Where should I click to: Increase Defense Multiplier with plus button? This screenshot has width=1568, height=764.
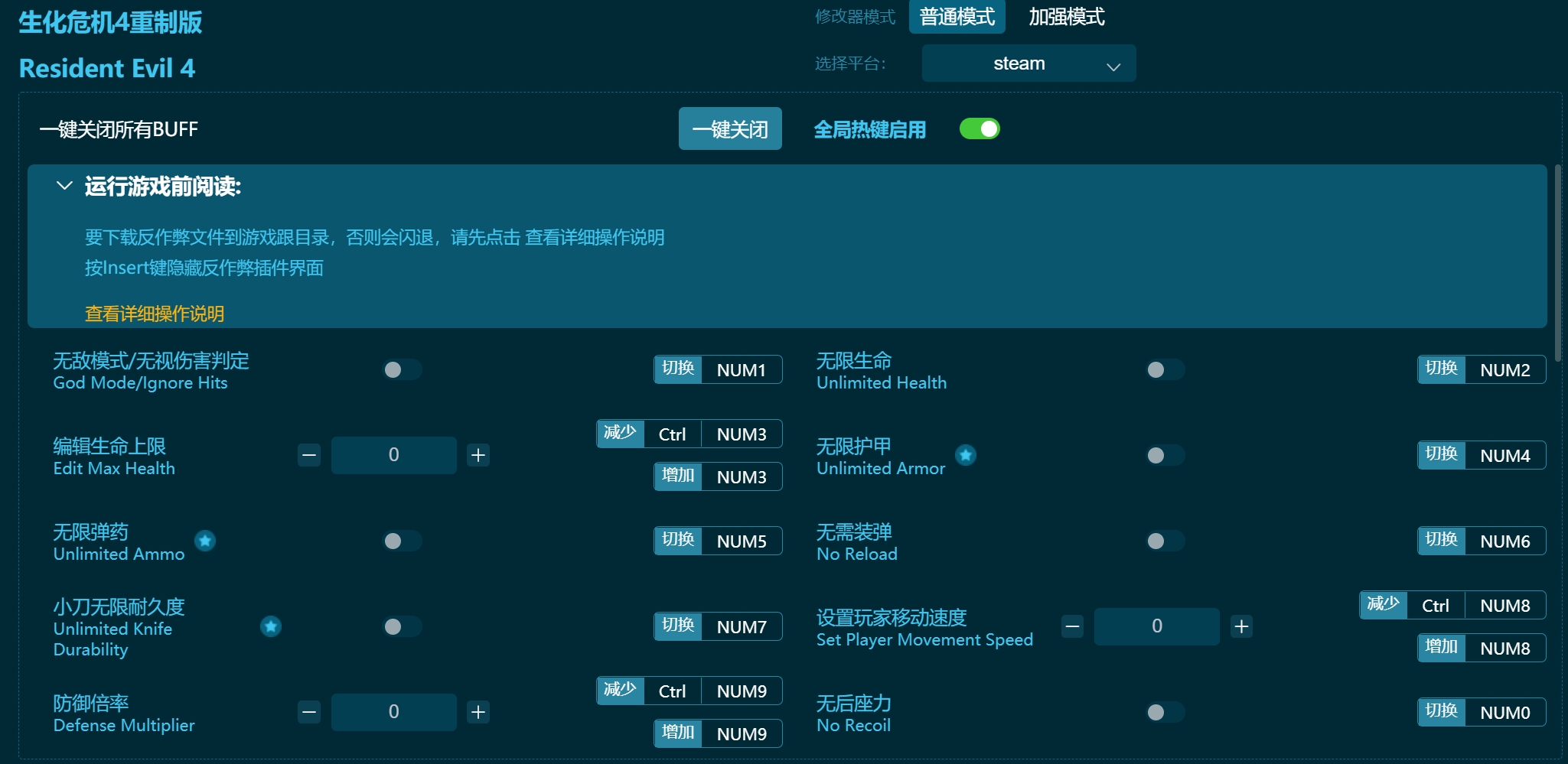pyautogui.click(x=478, y=712)
